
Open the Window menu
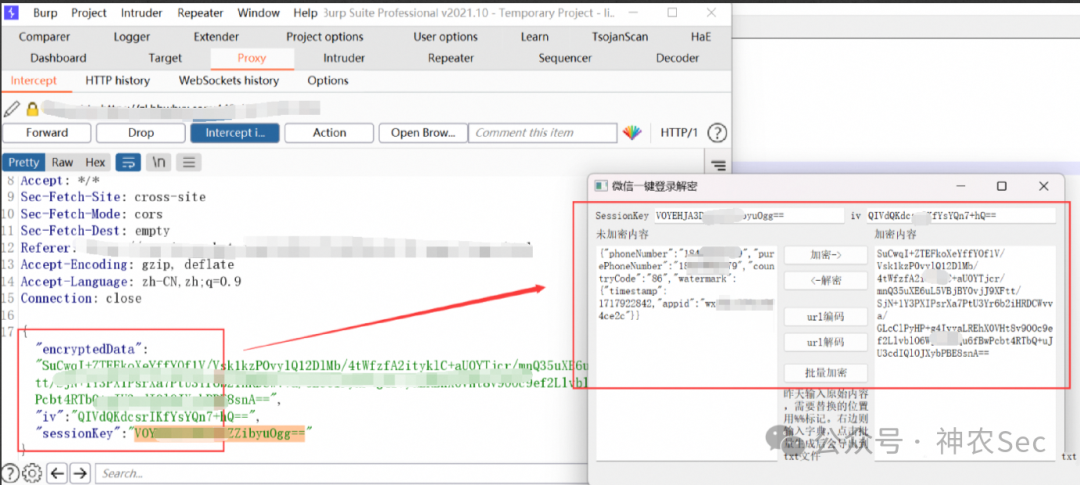coord(259,12)
